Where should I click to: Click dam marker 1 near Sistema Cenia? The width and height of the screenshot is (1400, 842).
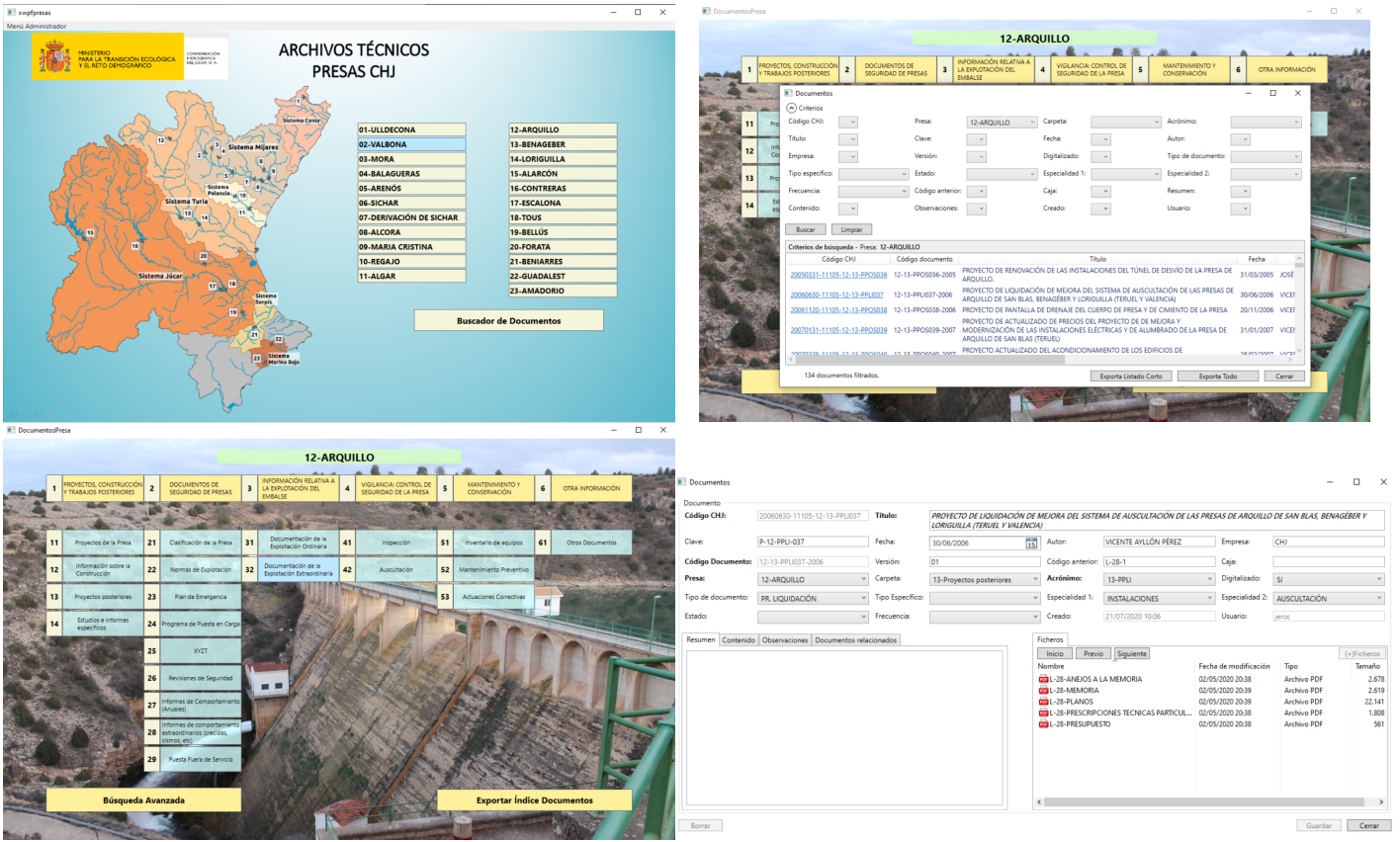coord(299,101)
